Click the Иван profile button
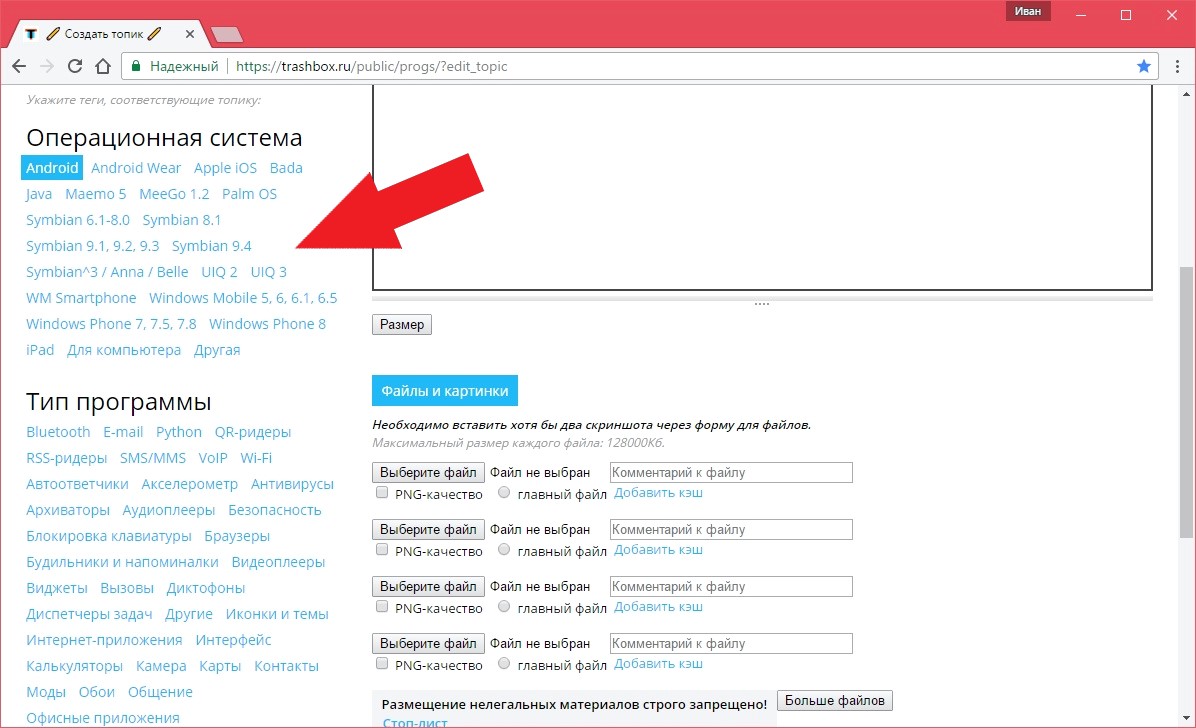1196x728 pixels. pyautogui.click(x=1027, y=11)
